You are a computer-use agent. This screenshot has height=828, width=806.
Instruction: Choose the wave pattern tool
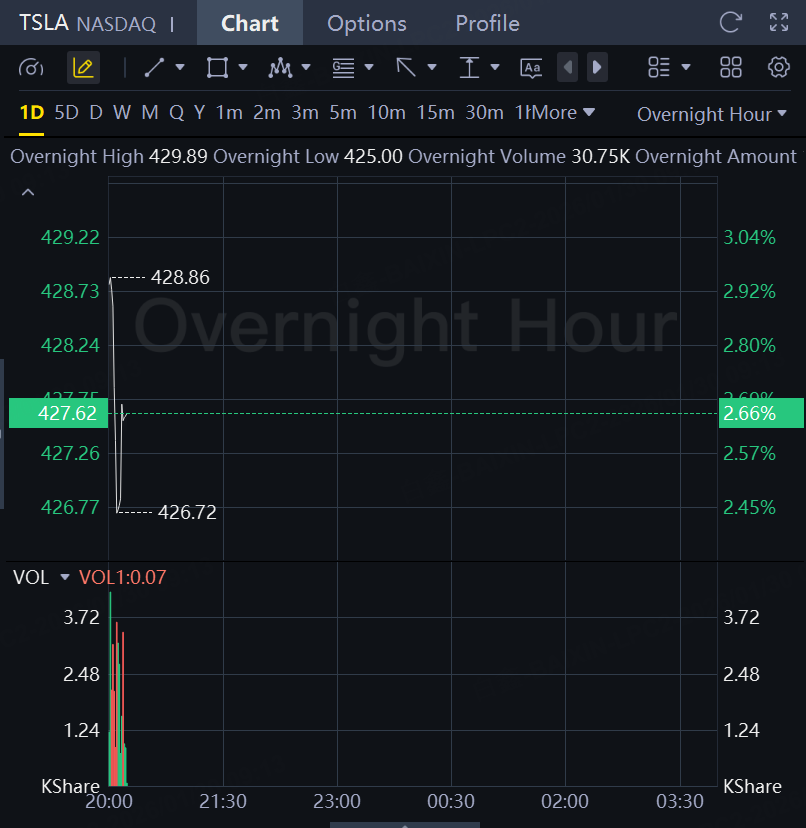280,68
